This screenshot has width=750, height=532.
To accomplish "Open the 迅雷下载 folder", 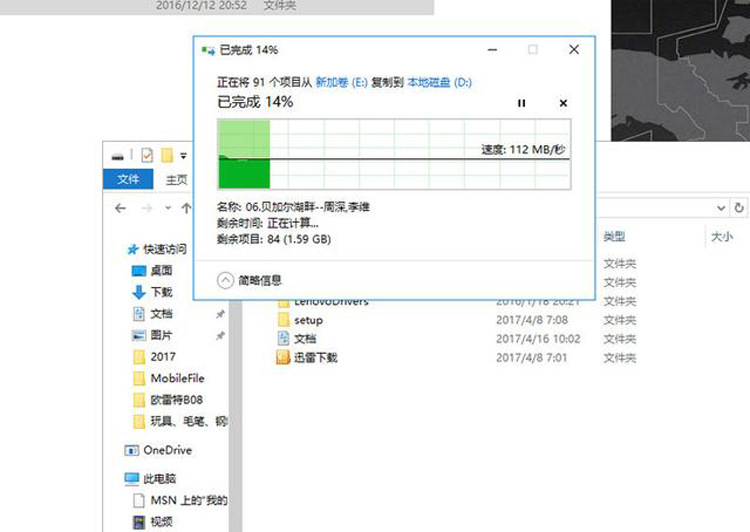I will [315, 357].
